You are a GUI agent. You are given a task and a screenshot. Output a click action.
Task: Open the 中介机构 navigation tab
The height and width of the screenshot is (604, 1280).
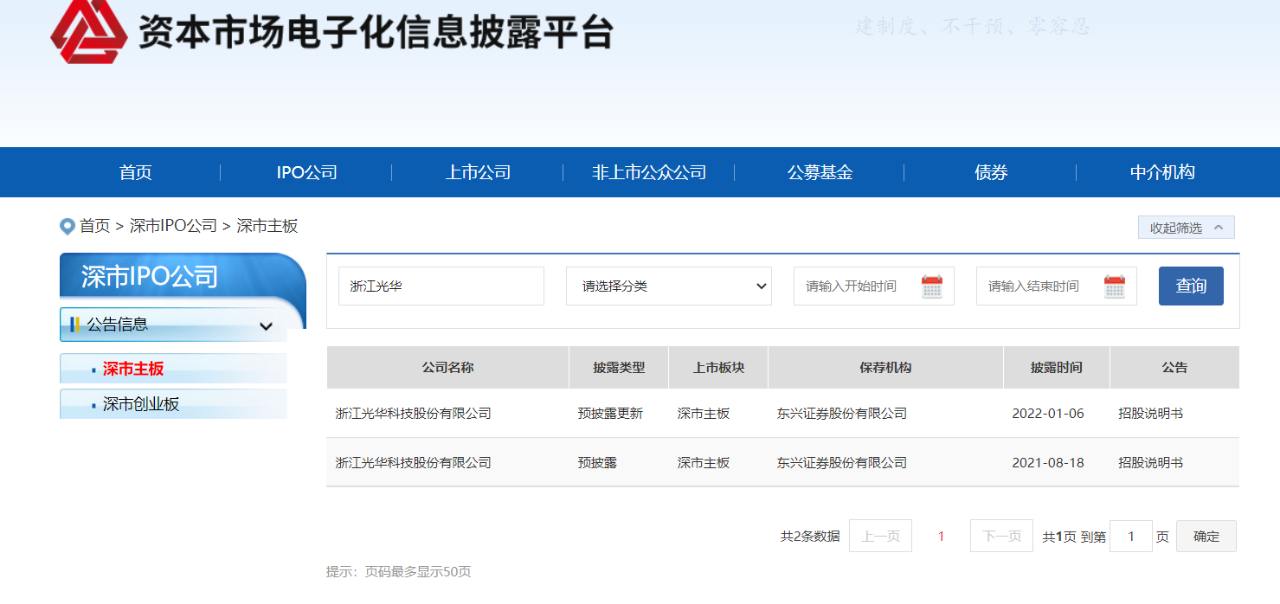pyautogui.click(x=1162, y=172)
